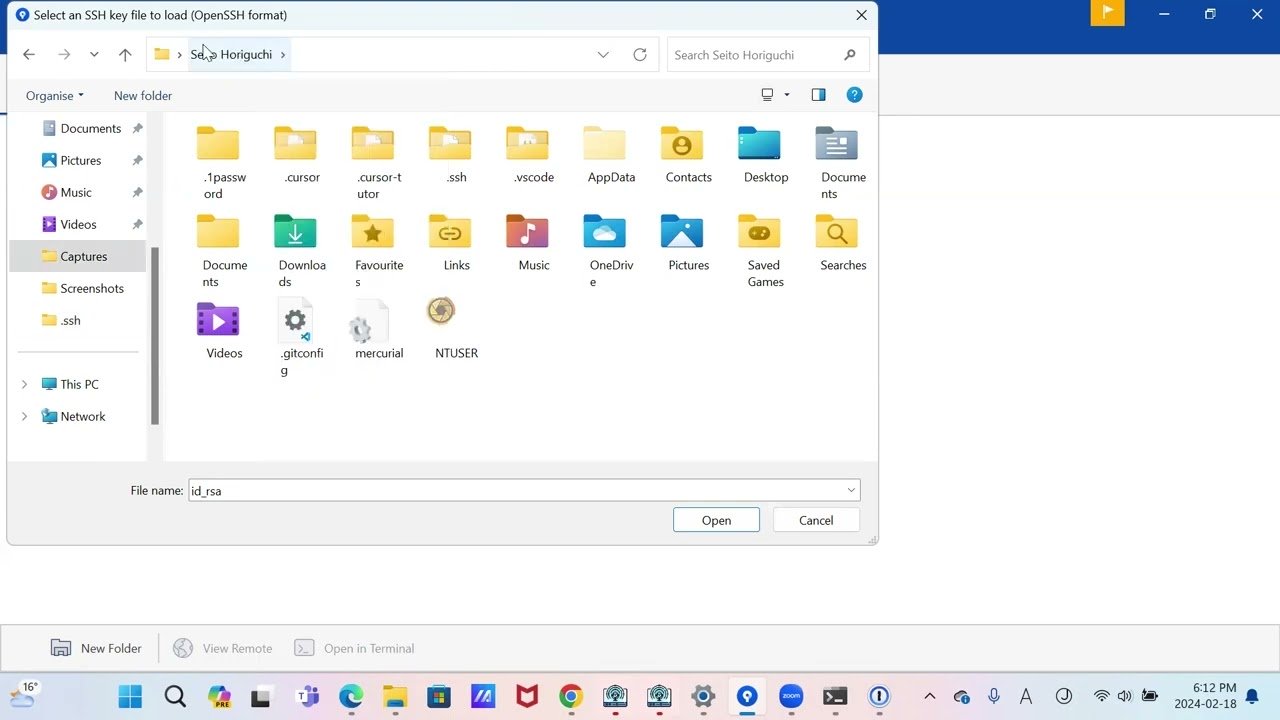Open the .ssh folder icon
1280x720 pixels.
tap(450, 145)
